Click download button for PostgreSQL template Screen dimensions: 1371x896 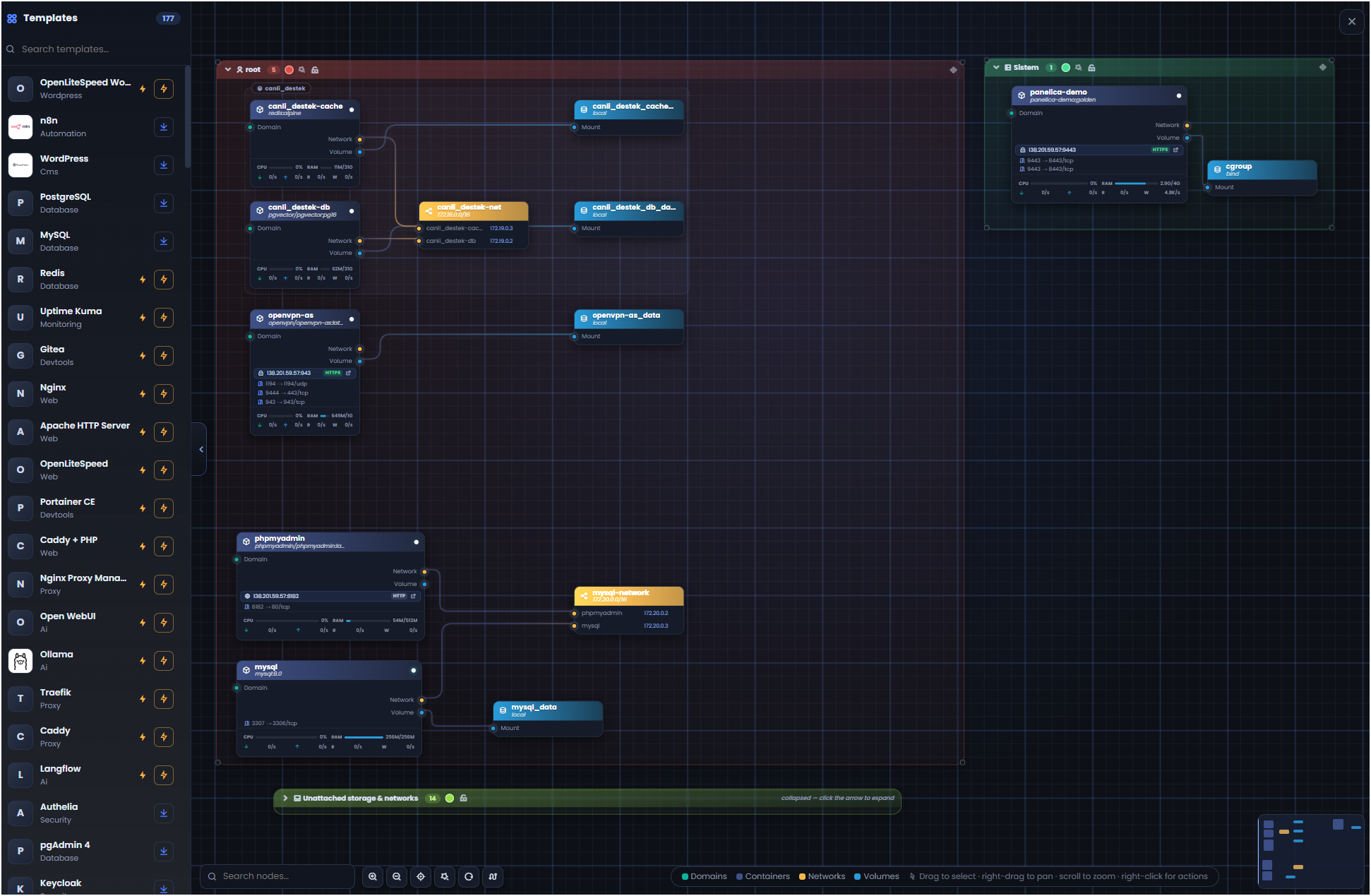pyautogui.click(x=164, y=203)
